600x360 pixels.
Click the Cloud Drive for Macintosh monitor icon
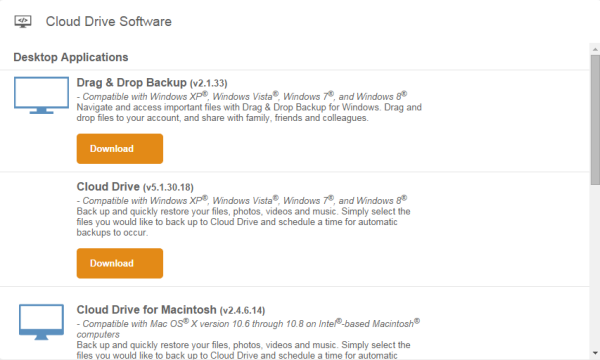click(x=41, y=322)
